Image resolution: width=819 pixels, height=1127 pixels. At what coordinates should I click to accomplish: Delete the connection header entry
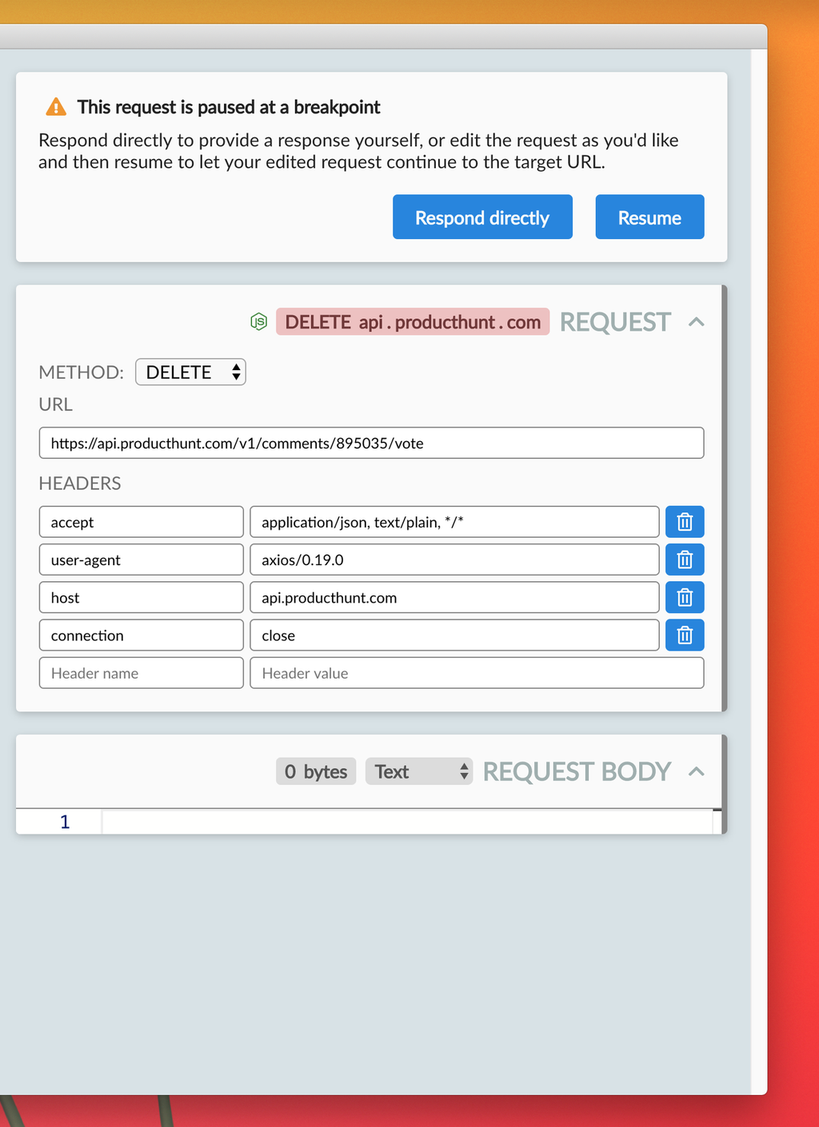point(684,635)
